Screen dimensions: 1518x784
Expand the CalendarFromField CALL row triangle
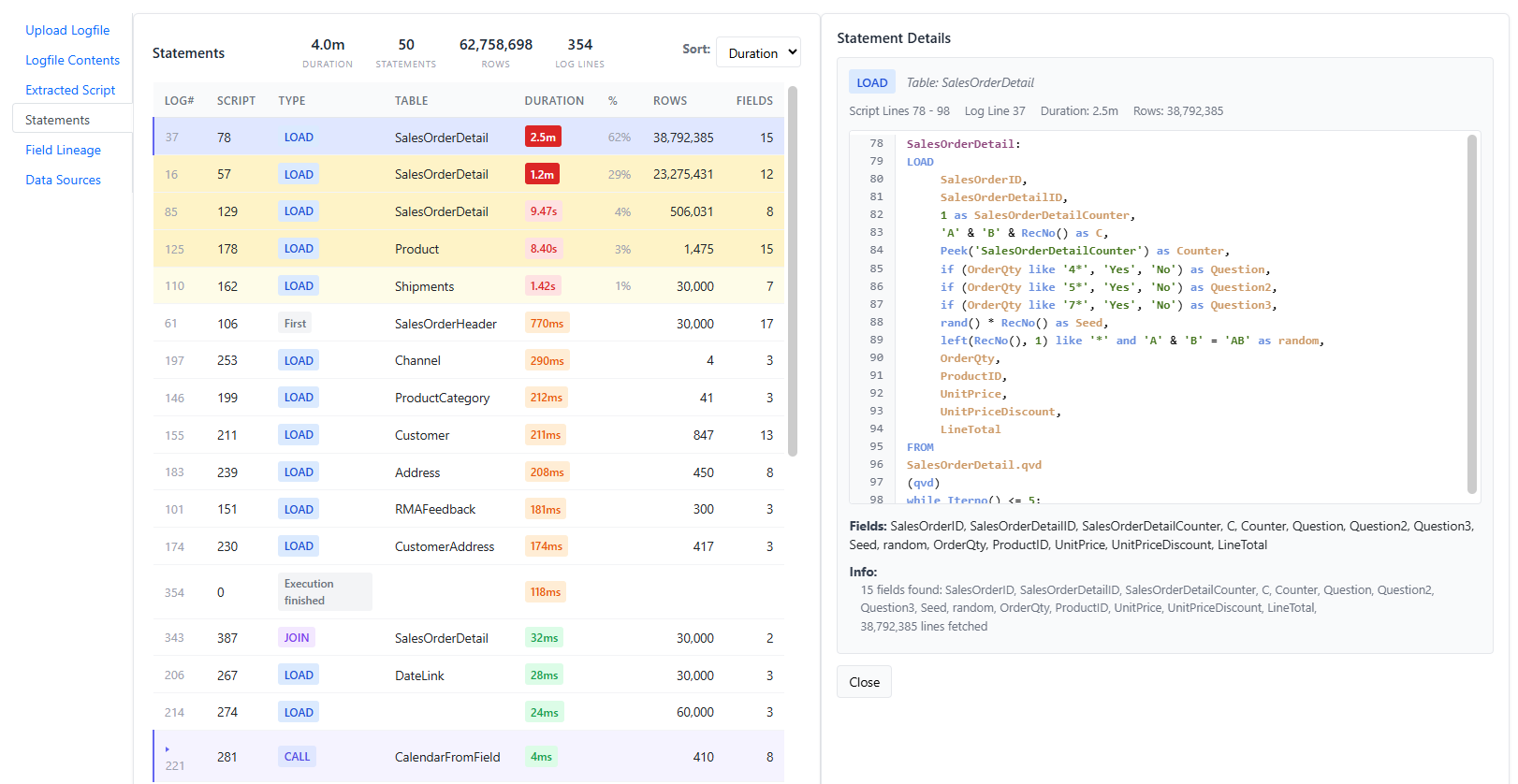click(x=168, y=748)
